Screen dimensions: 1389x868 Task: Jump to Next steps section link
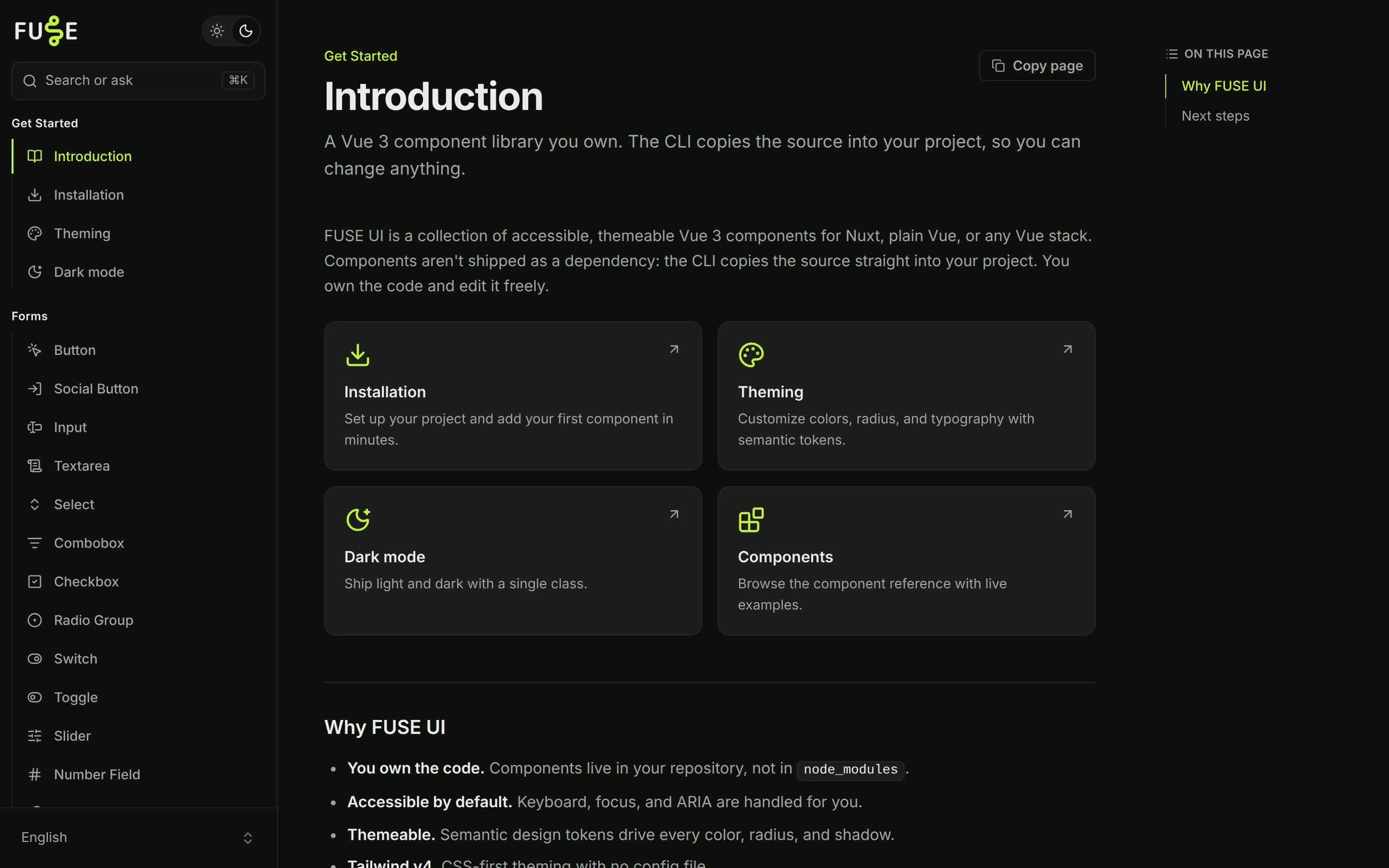click(x=1215, y=116)
